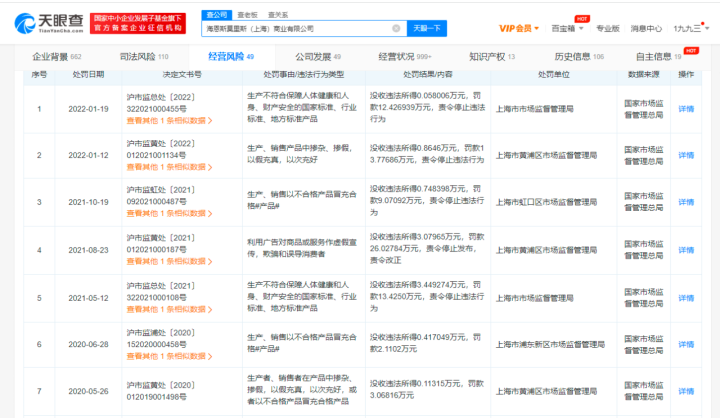The height and width of the screenshot is (418, 720).
Task: Switch to the 经营状况 tab
Action: [x=405, y=56]
